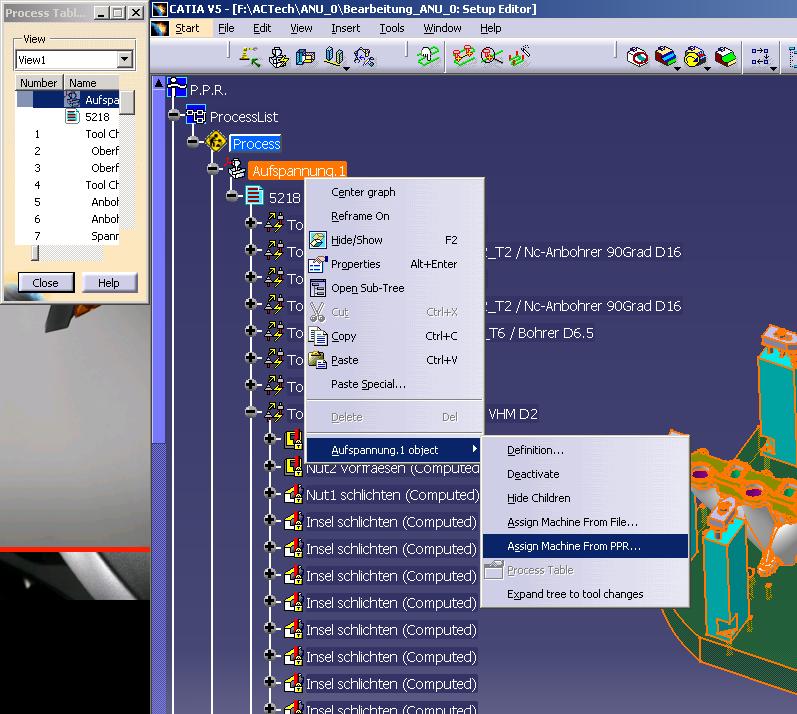
Task: Choose Copy in context menu
Action: coord(394,336)
